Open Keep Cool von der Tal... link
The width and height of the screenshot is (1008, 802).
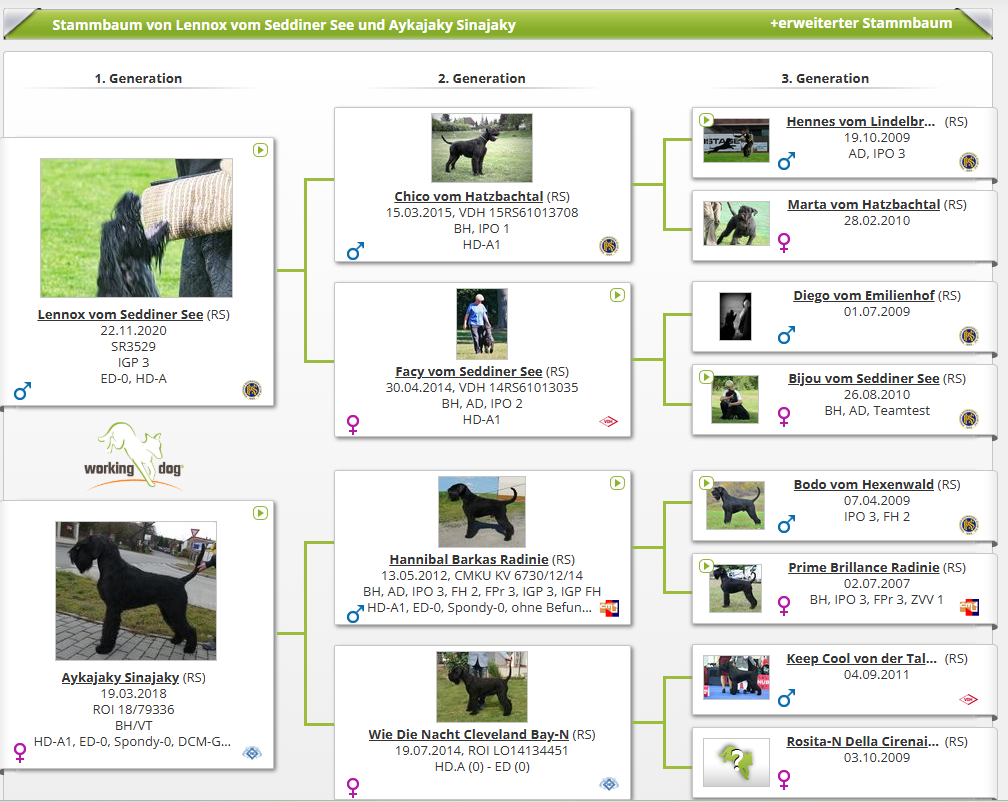pos(861,659)
